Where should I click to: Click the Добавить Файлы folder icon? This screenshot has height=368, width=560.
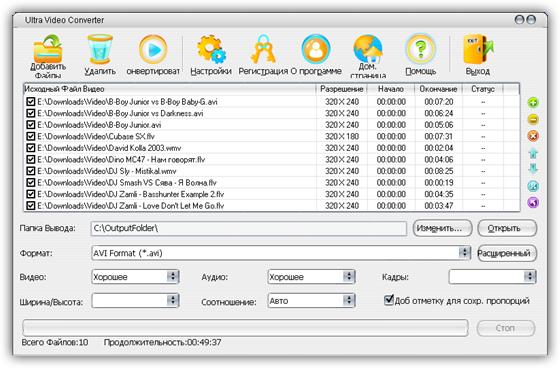pos(48,50)
